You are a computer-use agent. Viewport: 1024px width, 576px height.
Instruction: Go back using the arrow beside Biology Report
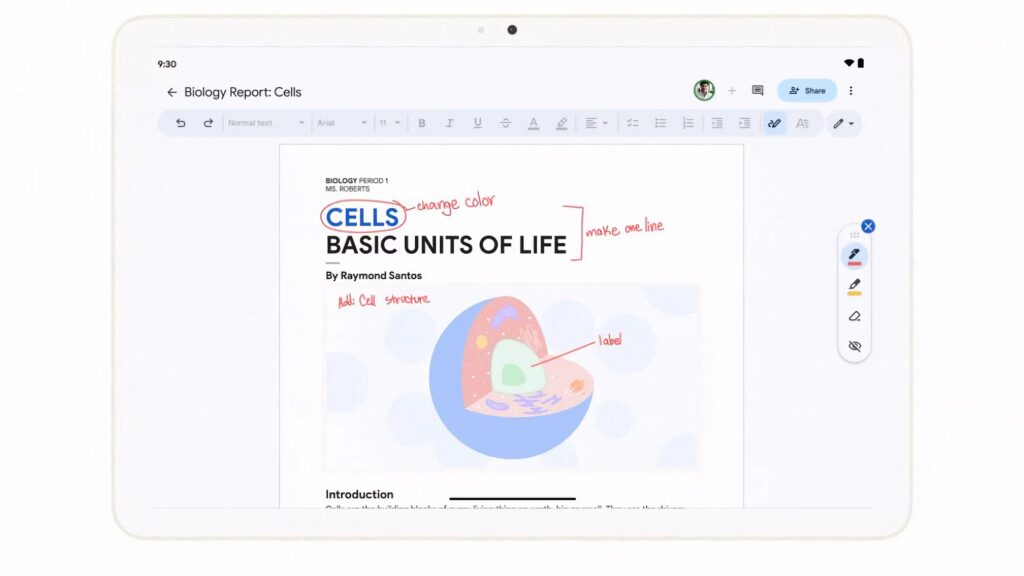coord(172,92)
